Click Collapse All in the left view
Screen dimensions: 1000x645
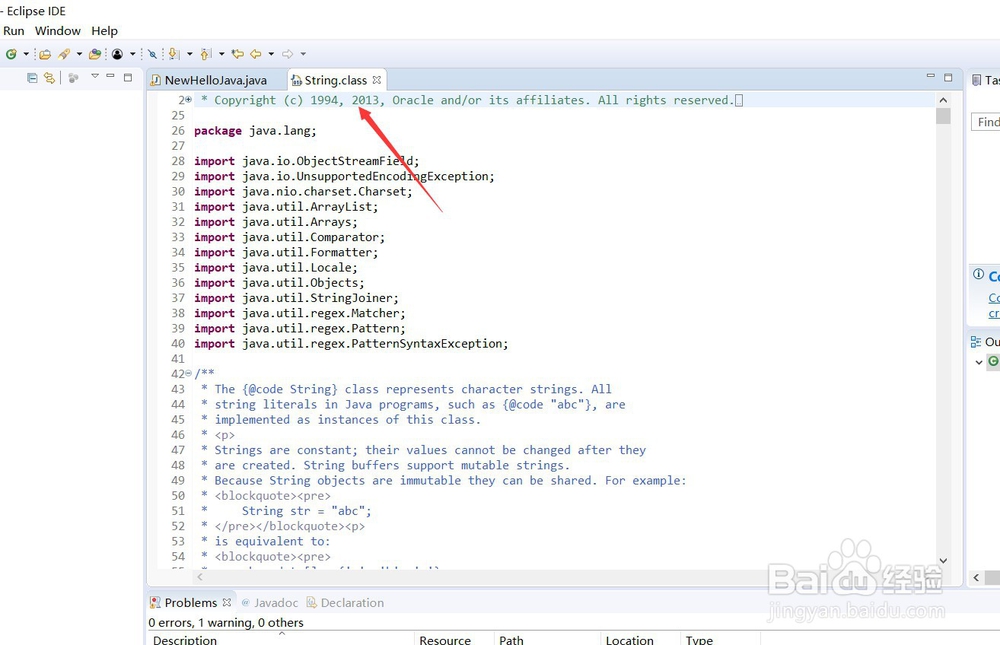click(x=32, y=78)
